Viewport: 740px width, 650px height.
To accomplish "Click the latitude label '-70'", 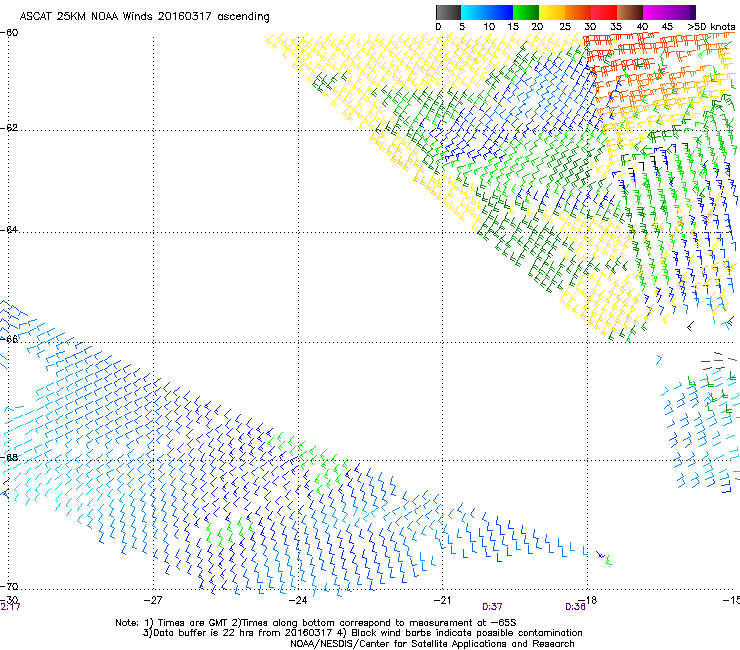I will (9, 586).
